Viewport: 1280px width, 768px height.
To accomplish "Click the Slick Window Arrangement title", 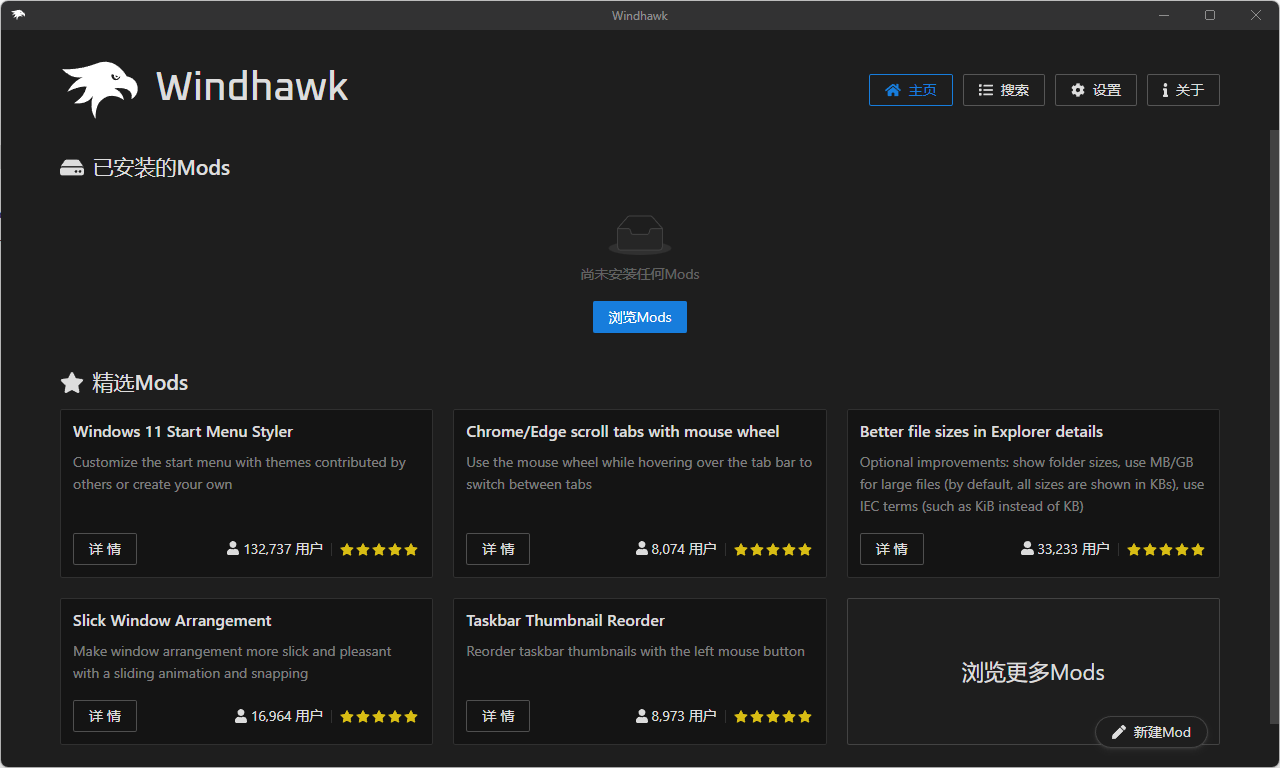I will tap(172, 621).
